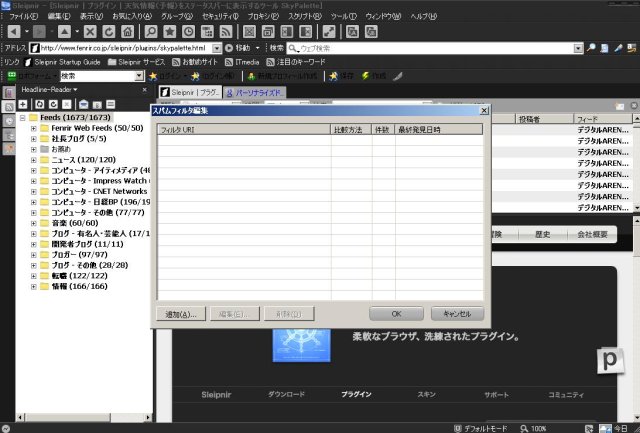Click the フィルタ URI column header
This screenshot has height=433, width=640.
[244, 130]
